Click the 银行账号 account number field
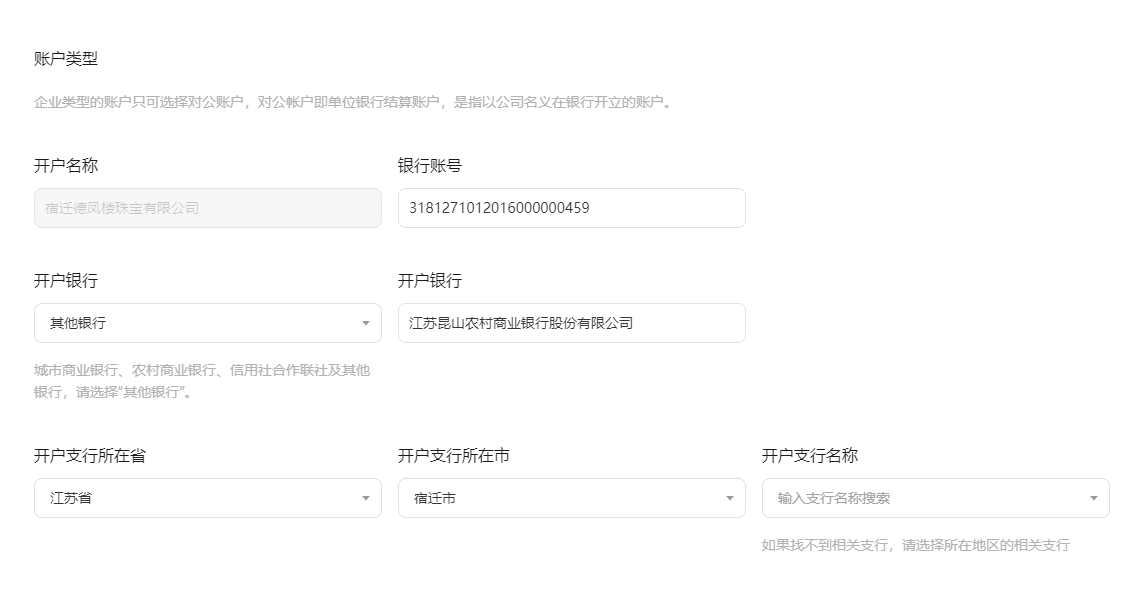 [x=571, y=207]
